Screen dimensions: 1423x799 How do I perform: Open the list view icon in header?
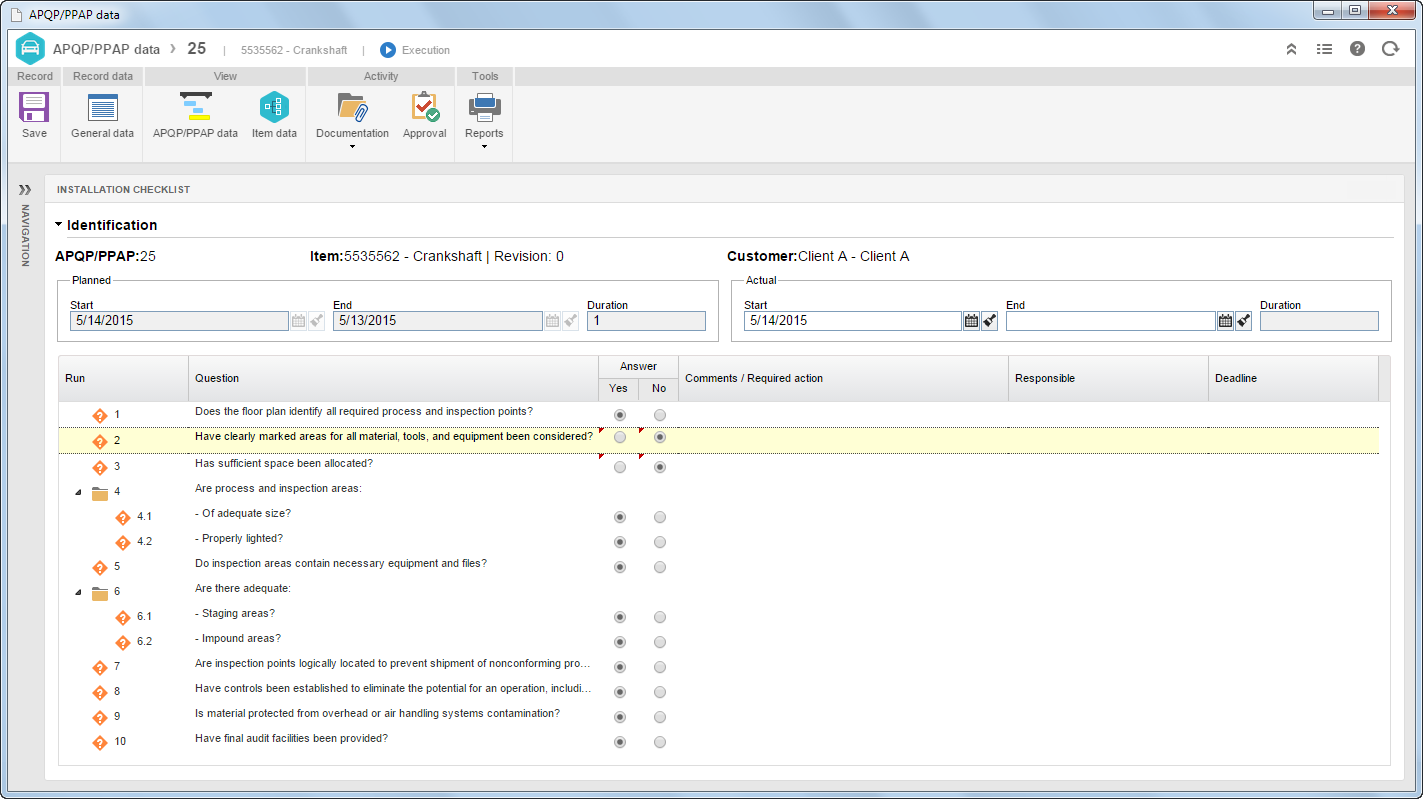pyautogui.click(x=1324, y=49)
